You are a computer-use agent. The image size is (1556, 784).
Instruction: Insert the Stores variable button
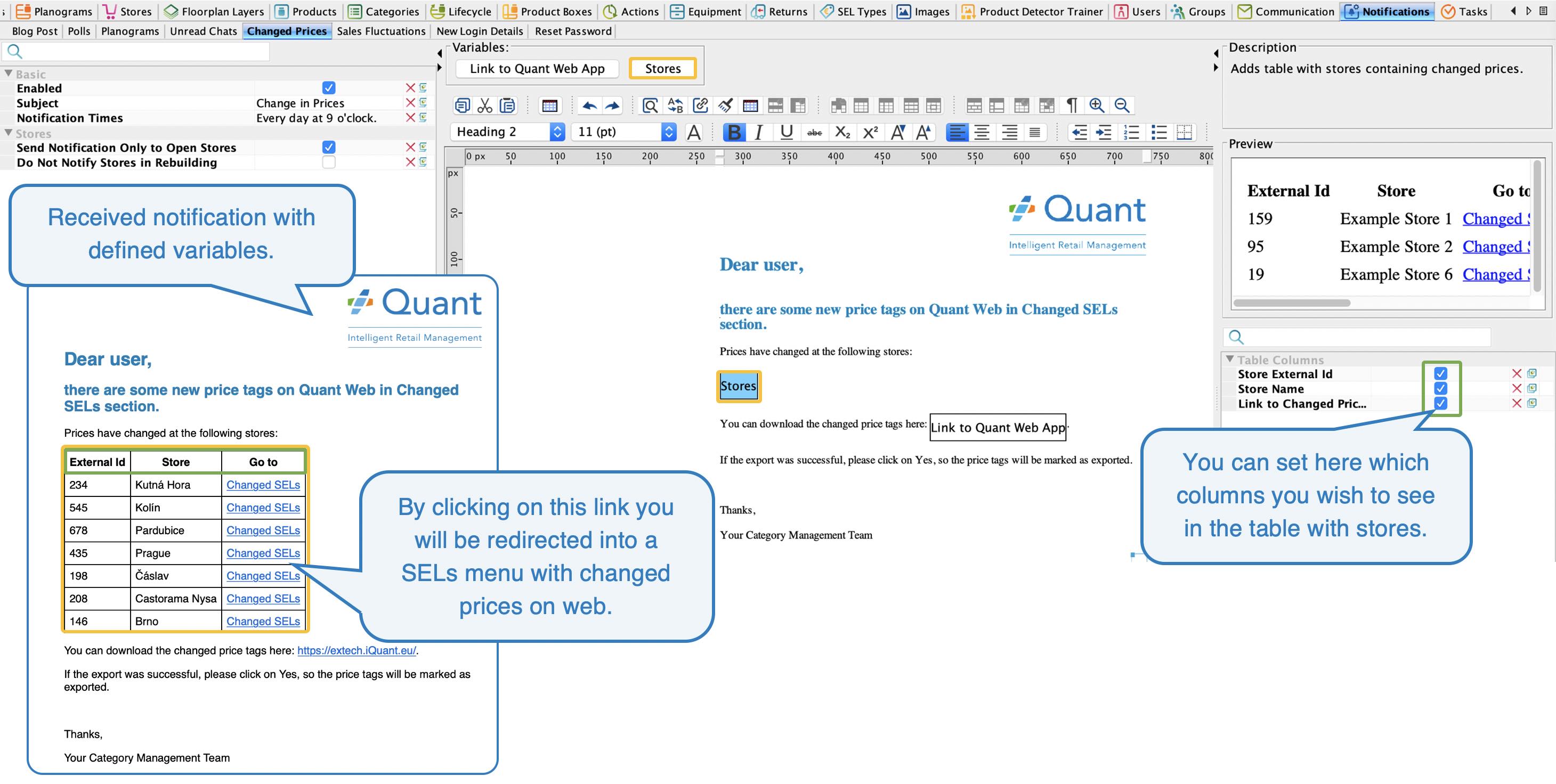pos(662,69)
